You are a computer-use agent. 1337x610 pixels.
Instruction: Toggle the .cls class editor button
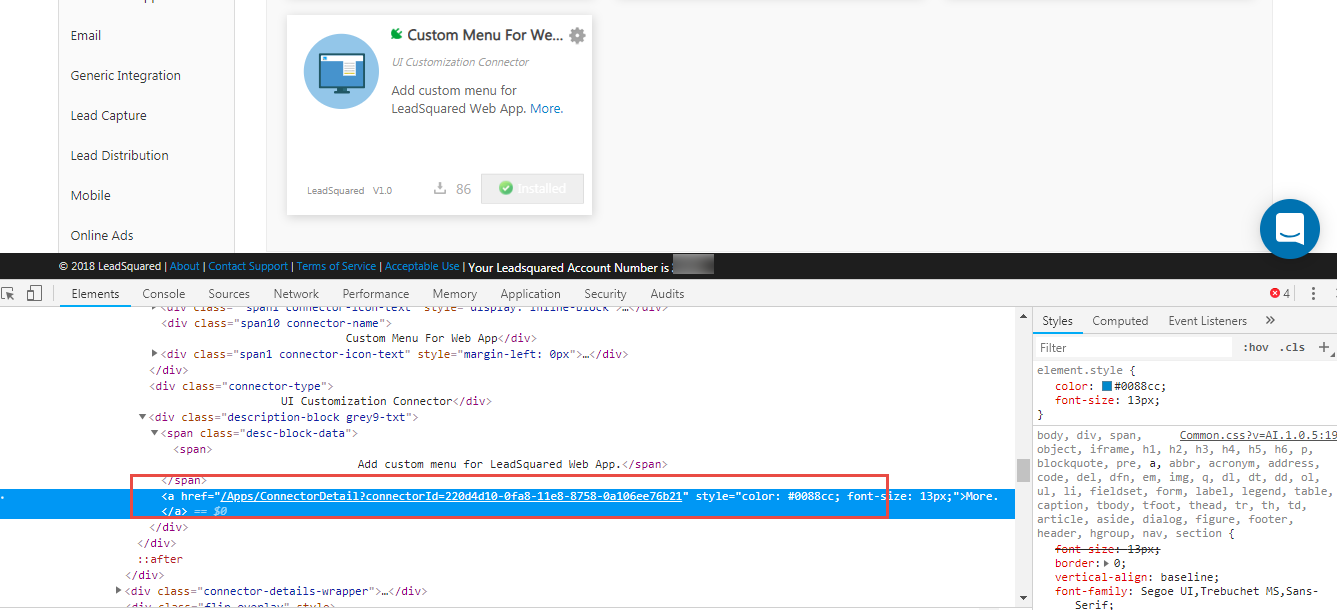(x=1294, y=348)
